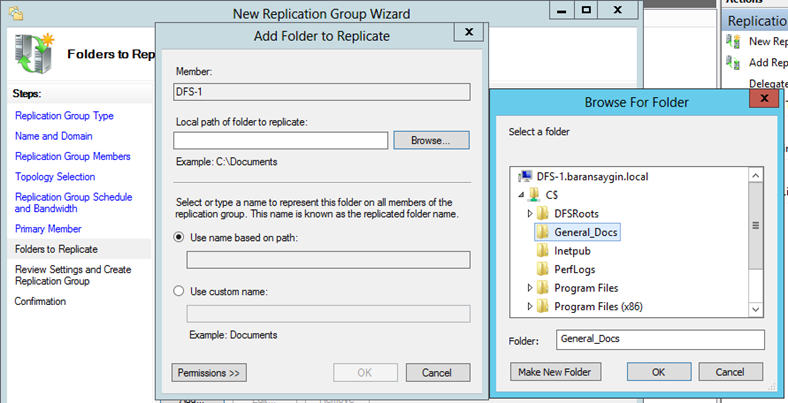Click the PerfLogs folder icon
Viewport: 788px width, 403px height.
pyautogui.click(x=543, y=270)
